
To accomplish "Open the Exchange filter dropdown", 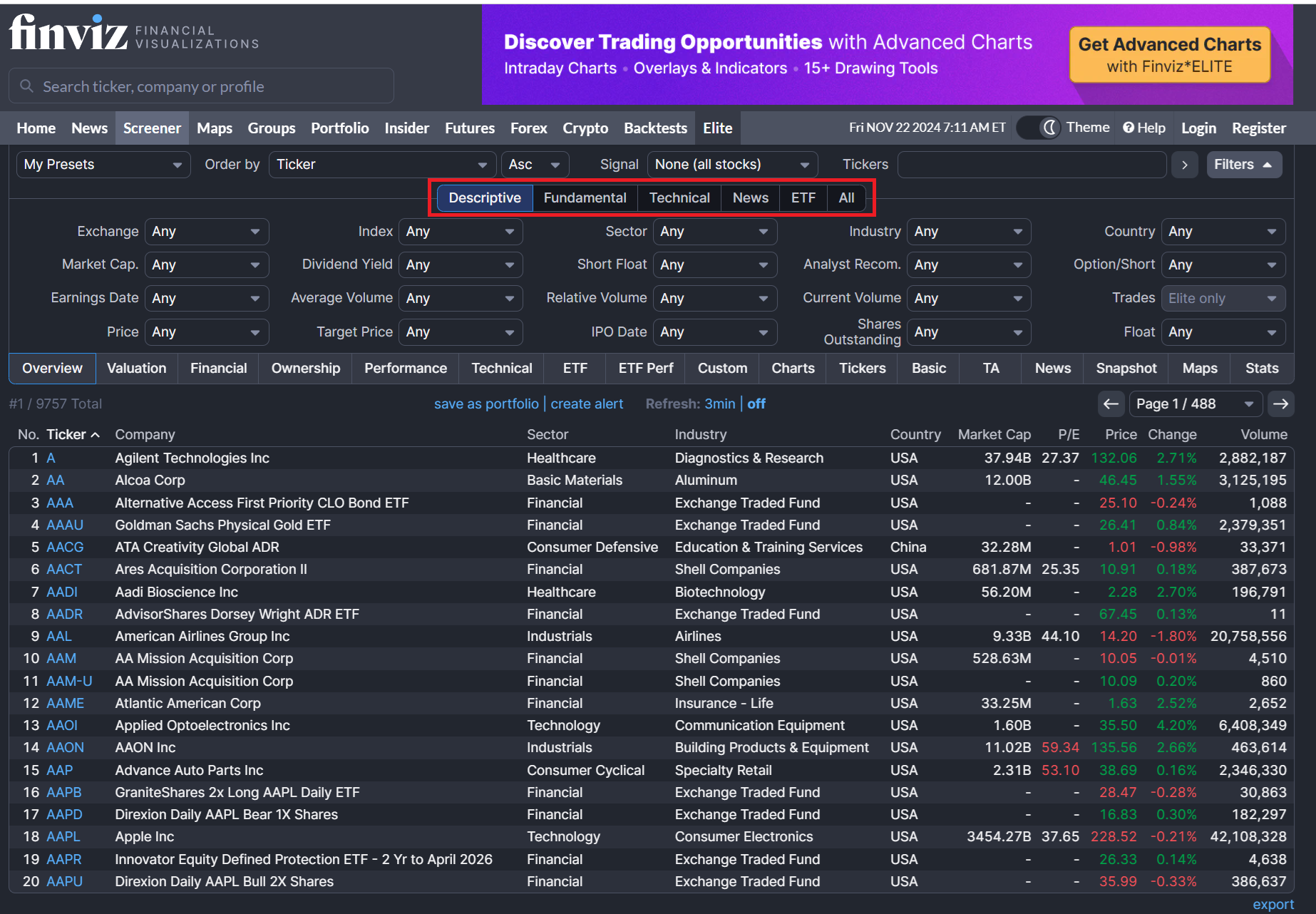I will point(207,232).
